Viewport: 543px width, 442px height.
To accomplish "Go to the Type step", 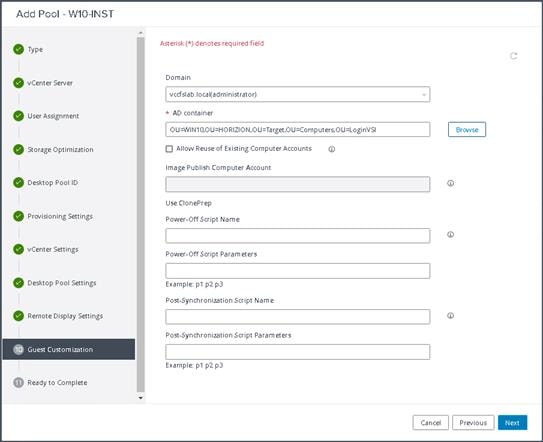I will pos(35,50).
